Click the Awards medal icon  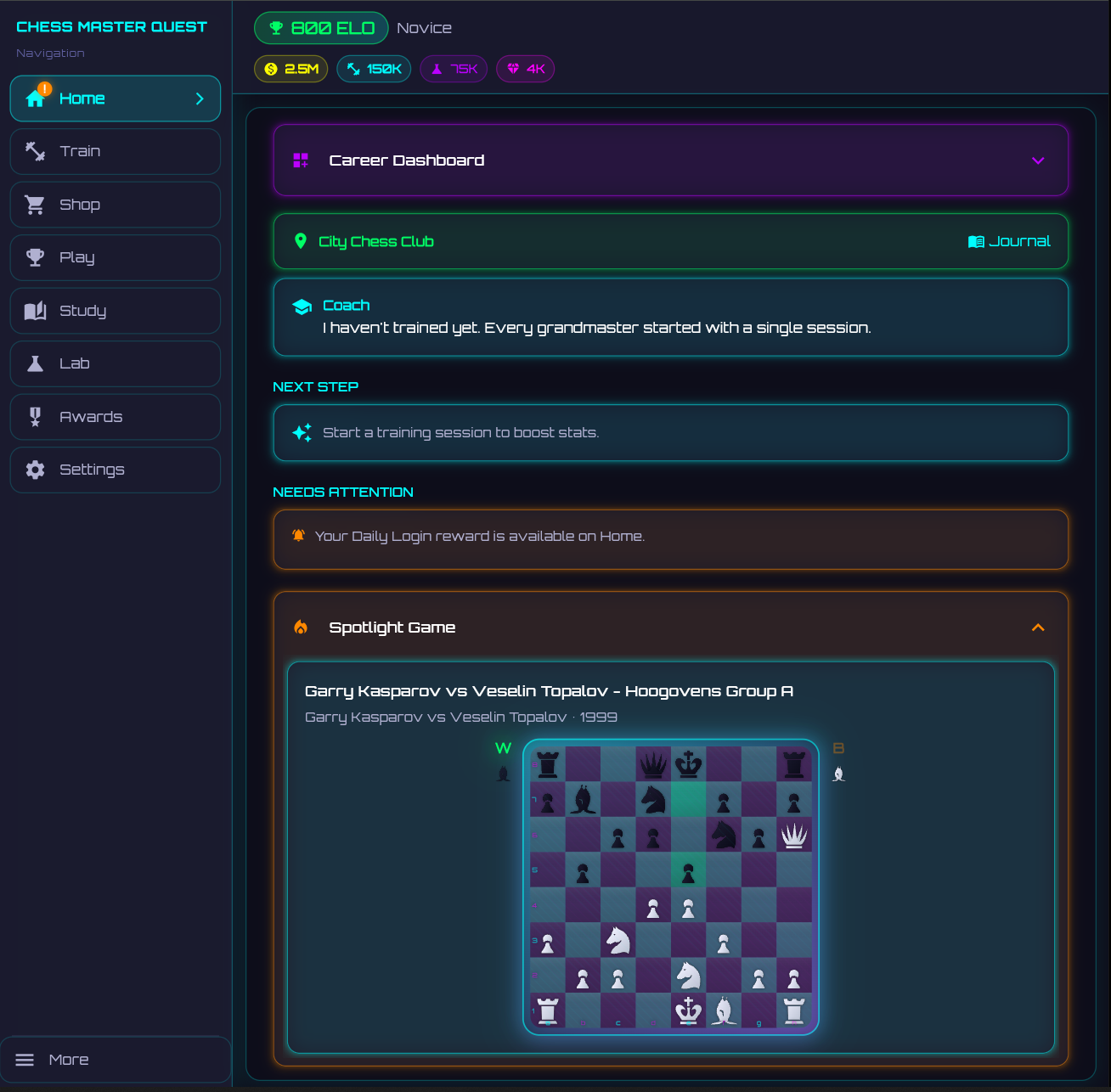click(35, 416)
